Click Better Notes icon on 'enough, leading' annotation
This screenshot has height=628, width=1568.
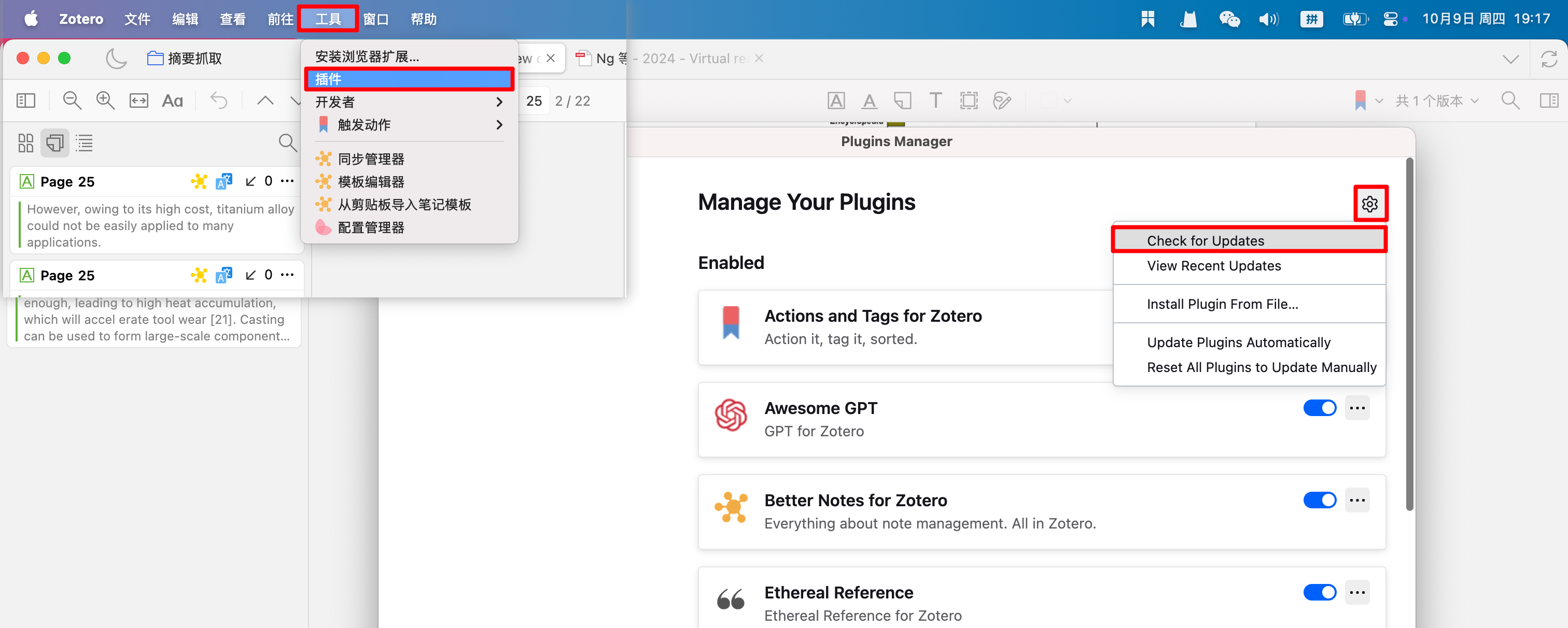pos(199,275)
